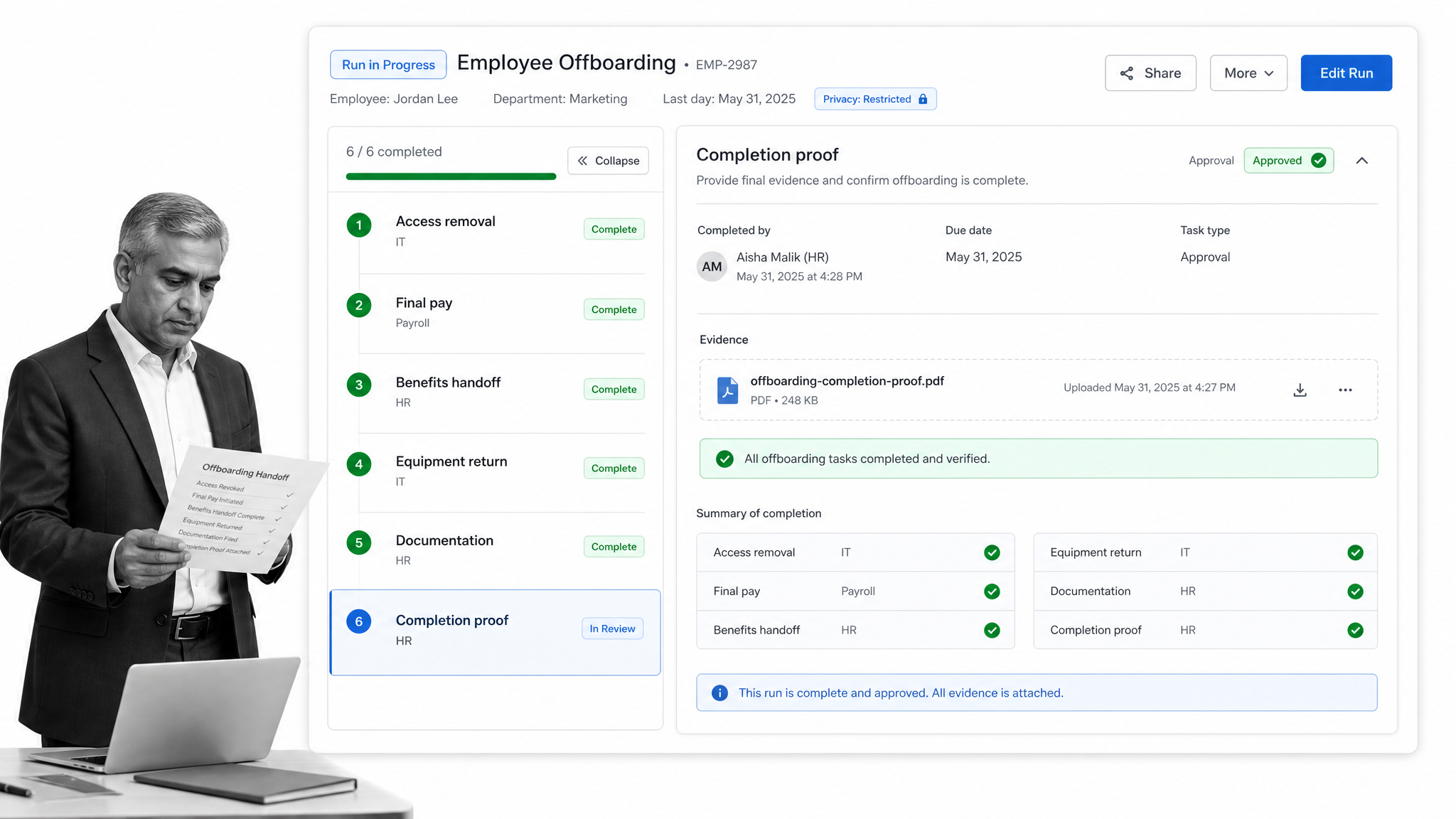Screen dimensions: 1456x819
Task: Click step number 4 circle icon
Action: [x=359, y=464]
